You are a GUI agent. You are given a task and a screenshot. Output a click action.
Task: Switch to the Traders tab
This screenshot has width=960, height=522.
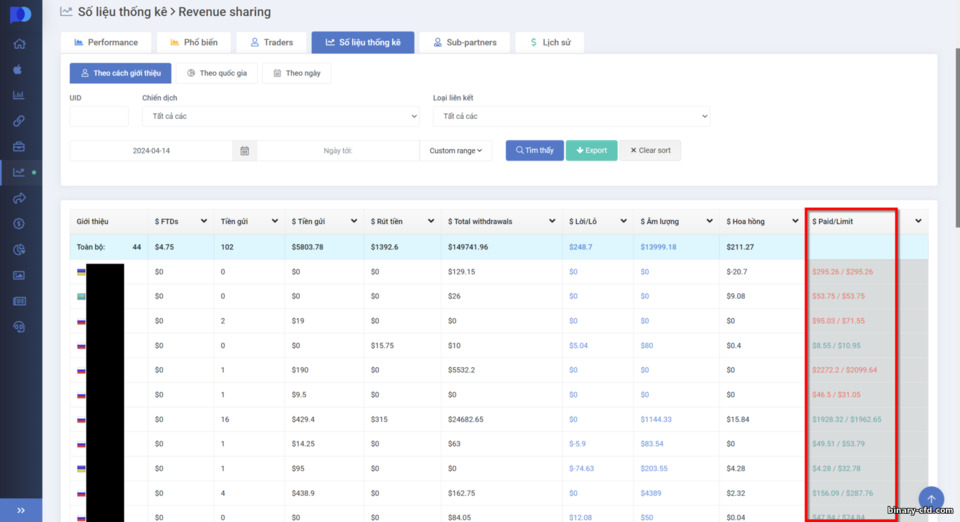[272, 42]
